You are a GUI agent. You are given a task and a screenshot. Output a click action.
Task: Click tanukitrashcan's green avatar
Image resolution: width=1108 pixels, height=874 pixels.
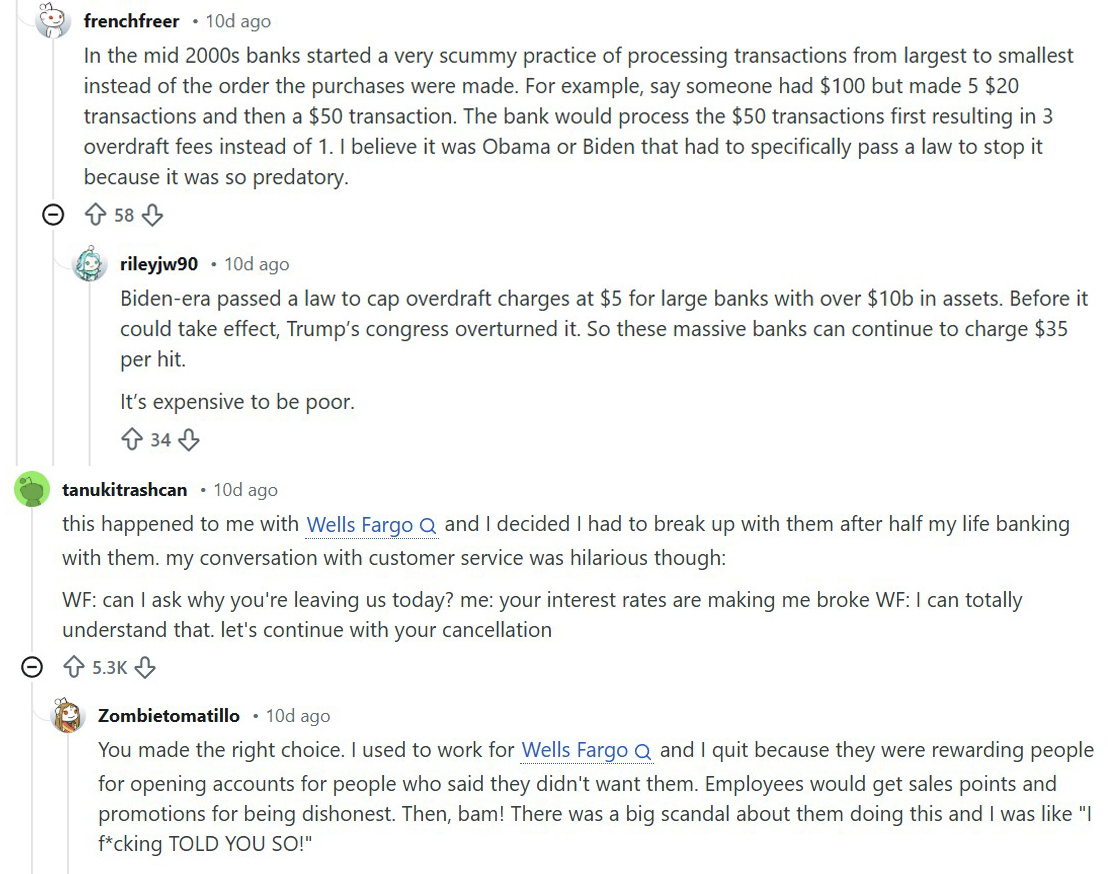[32, 490]
